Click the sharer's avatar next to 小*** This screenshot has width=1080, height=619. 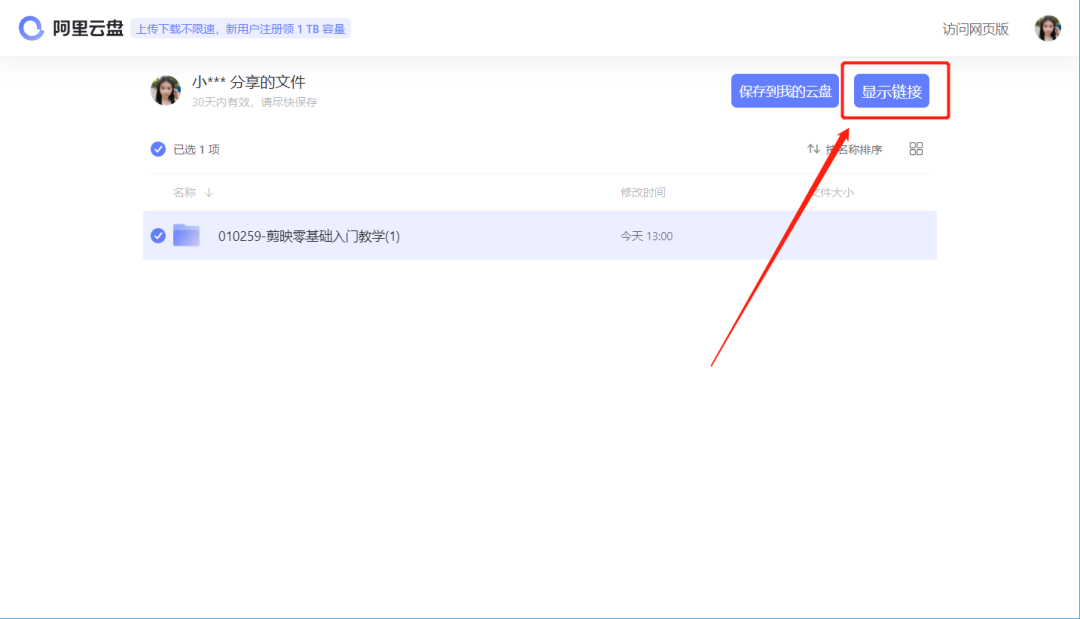165,90
